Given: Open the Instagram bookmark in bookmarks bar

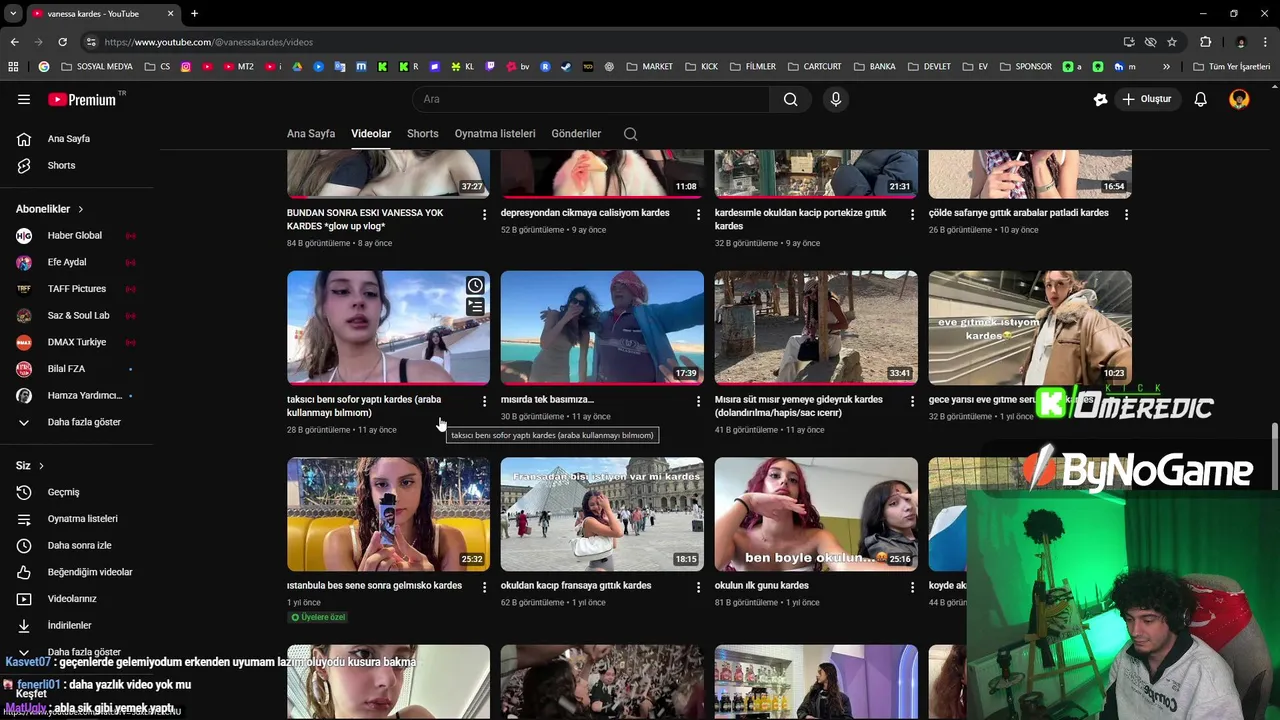Looking at the screenshot, I should pos(185,67).
